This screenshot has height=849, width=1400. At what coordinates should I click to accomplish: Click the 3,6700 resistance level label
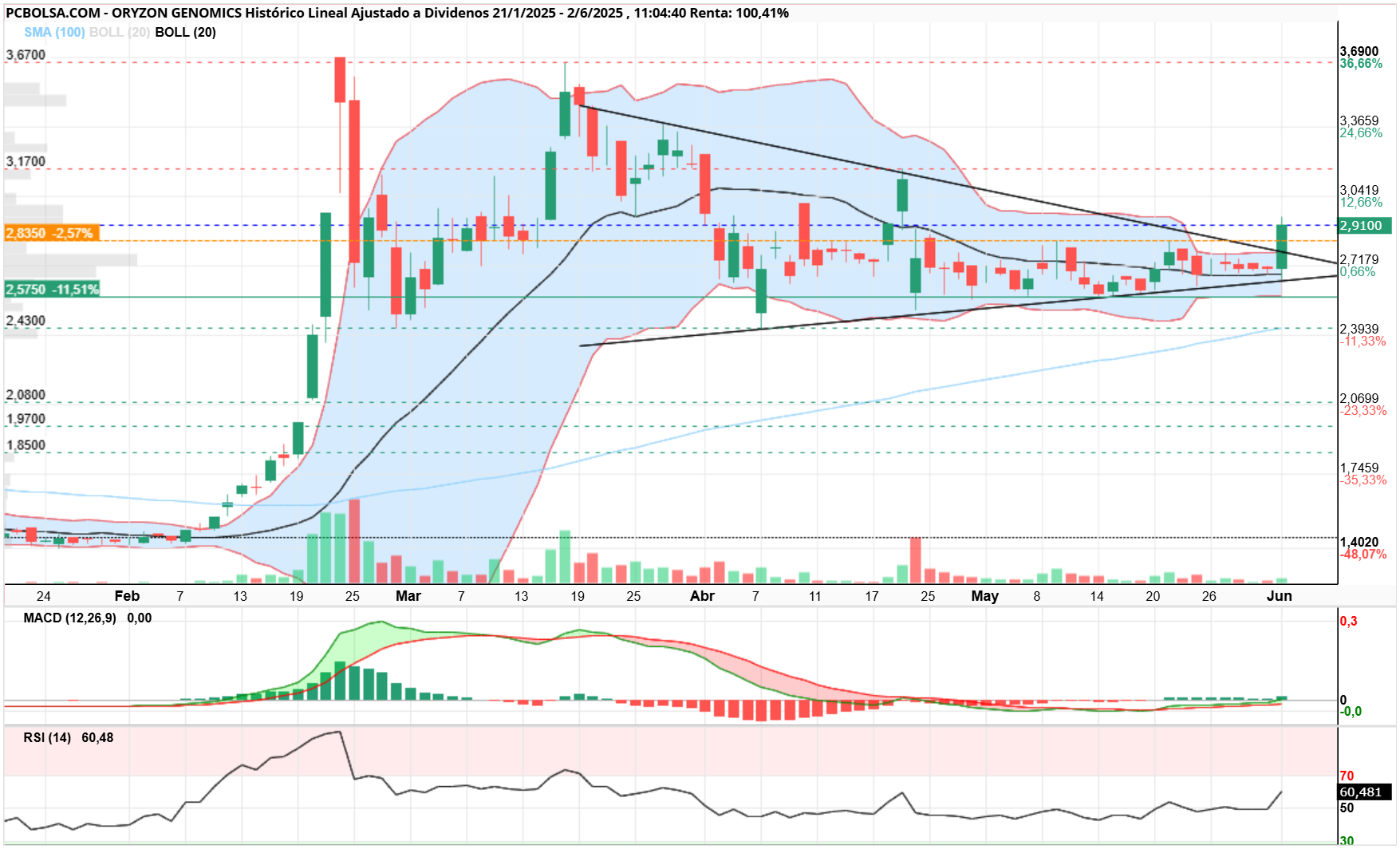(x=26, y=55)
